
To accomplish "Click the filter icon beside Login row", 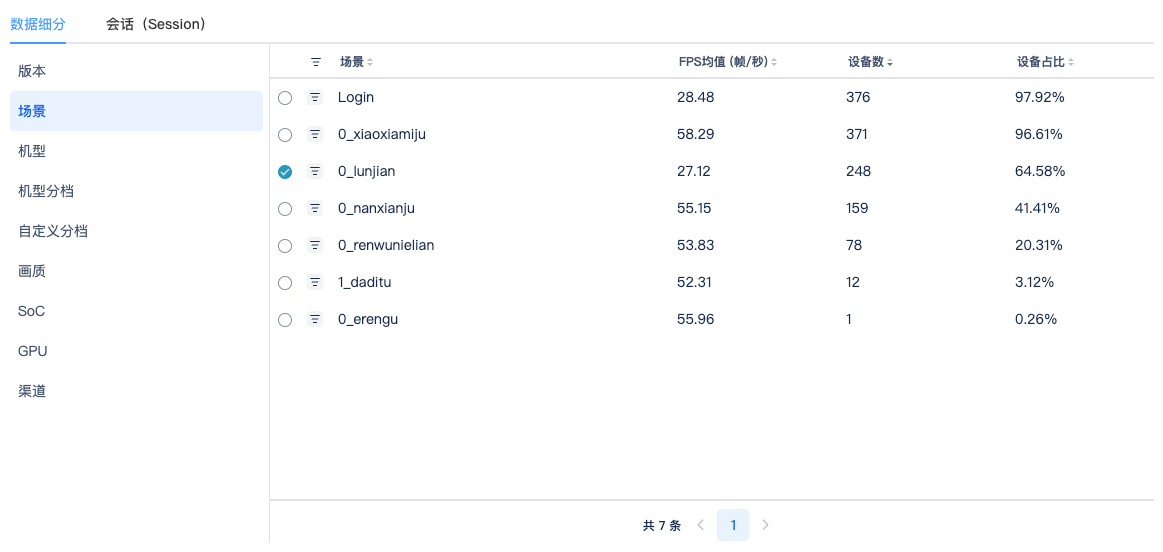I will [x=315, y=97].
